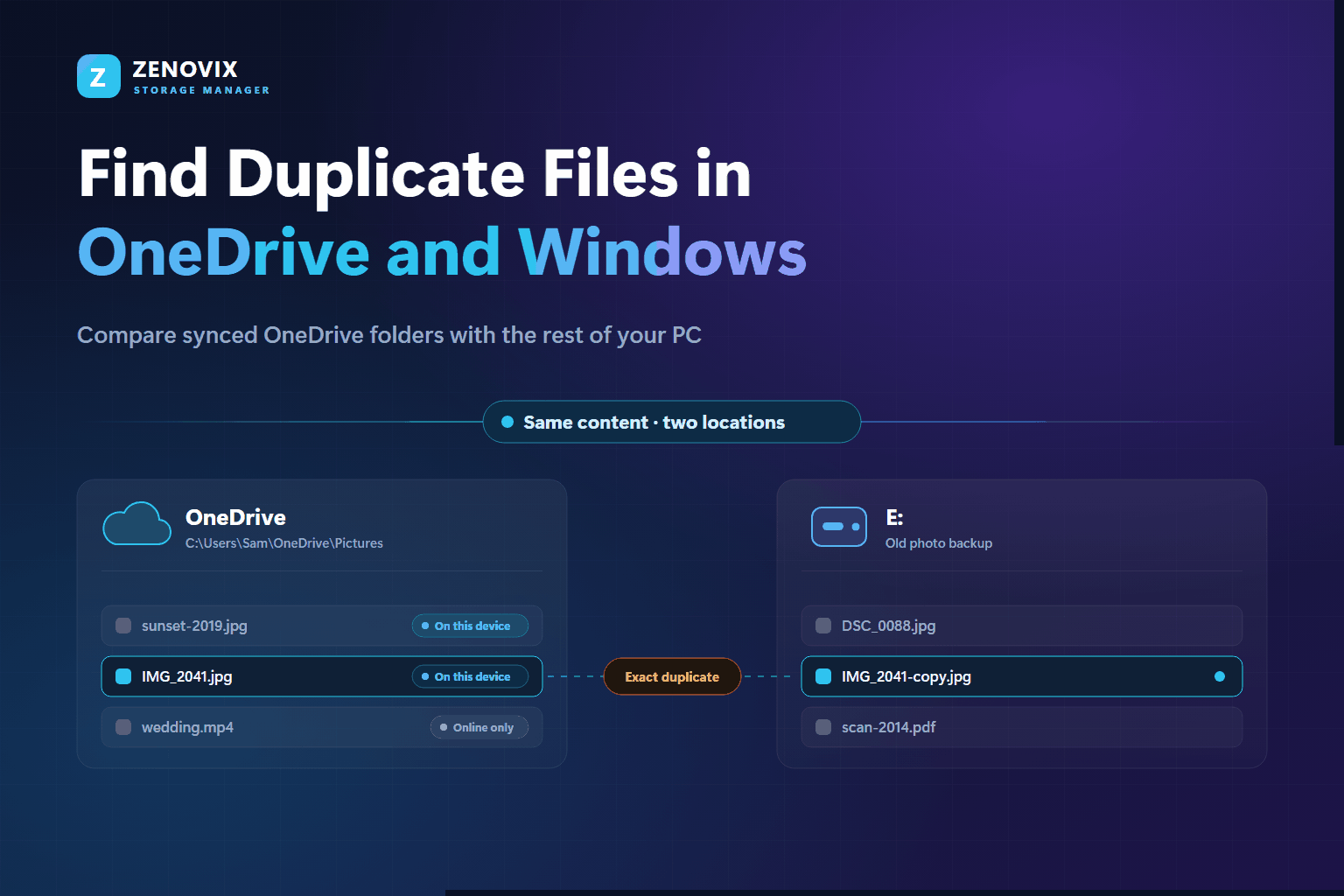This screenshot has height=896, width=1344.
Task: Click the C:\Users\Sam\OneDrive\Pictures path
Action: pyautogui.click(x=284, y=543)
